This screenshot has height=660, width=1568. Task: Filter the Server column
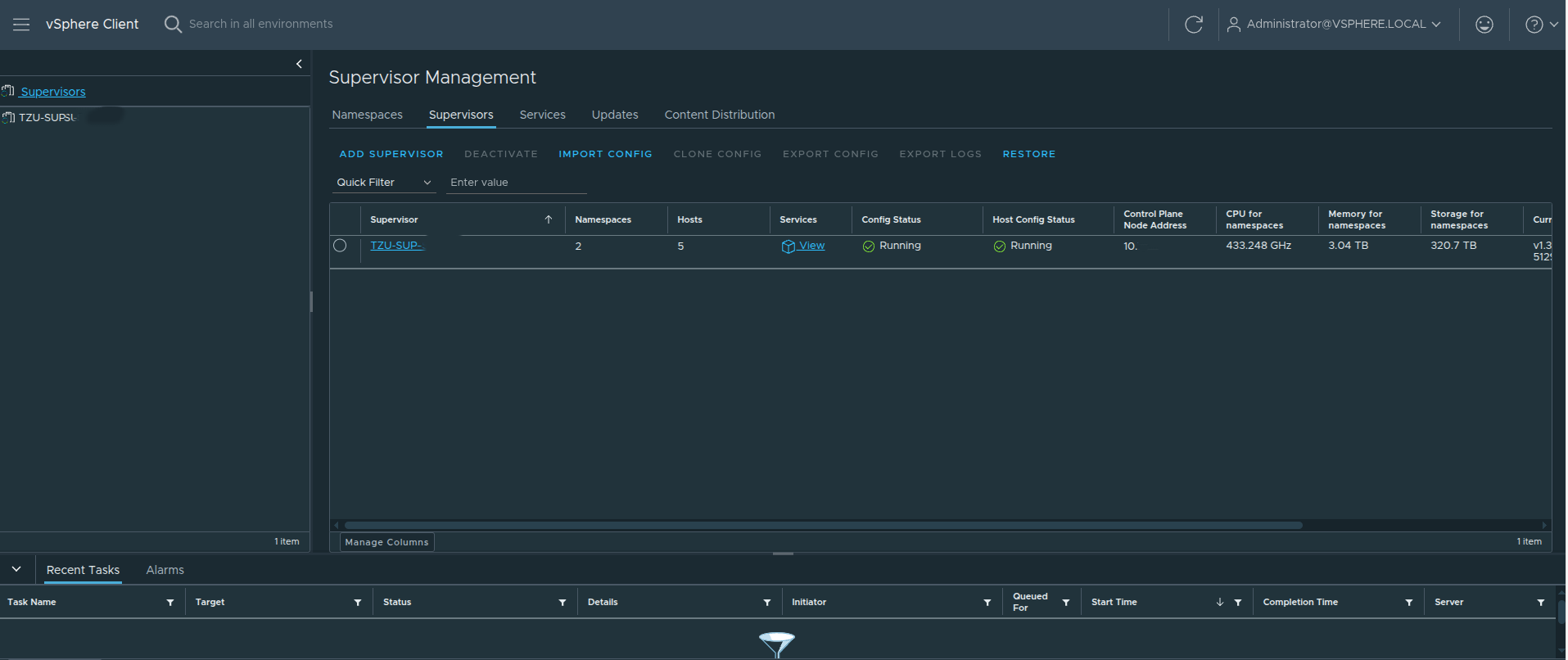pos(1541,603)
